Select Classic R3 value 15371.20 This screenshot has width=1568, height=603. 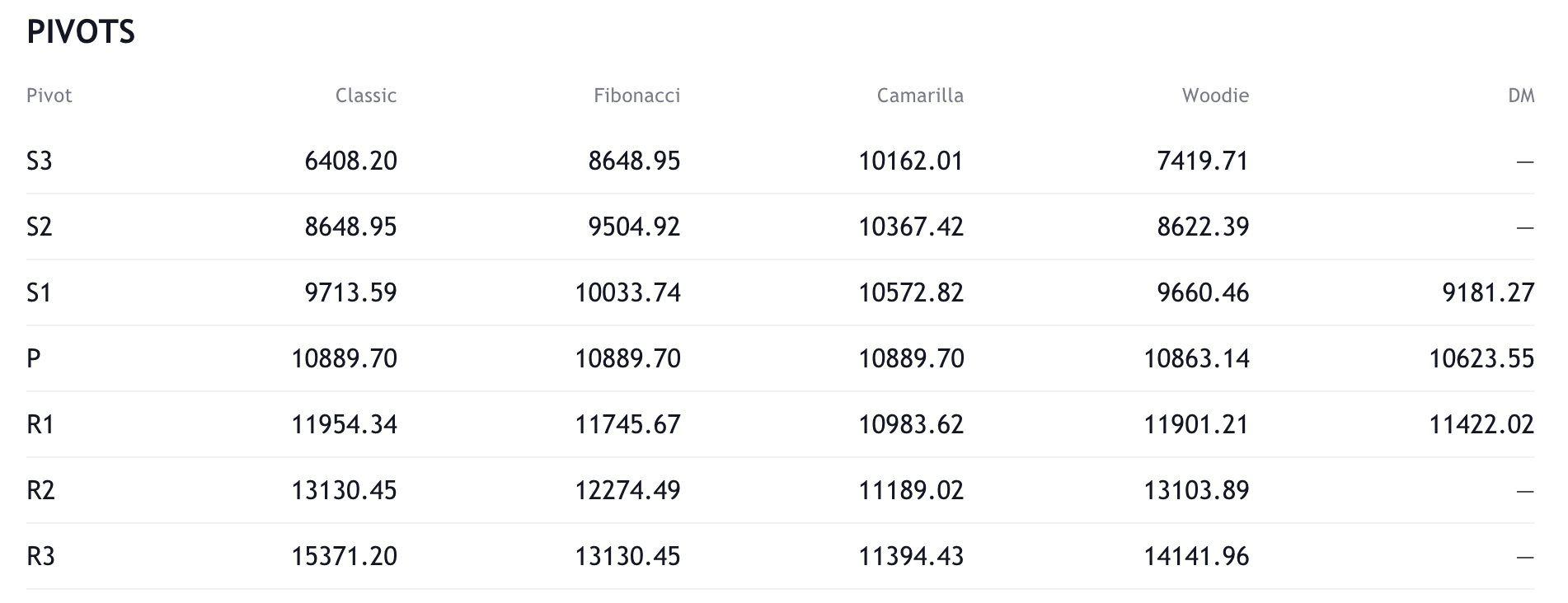point(344,556)
